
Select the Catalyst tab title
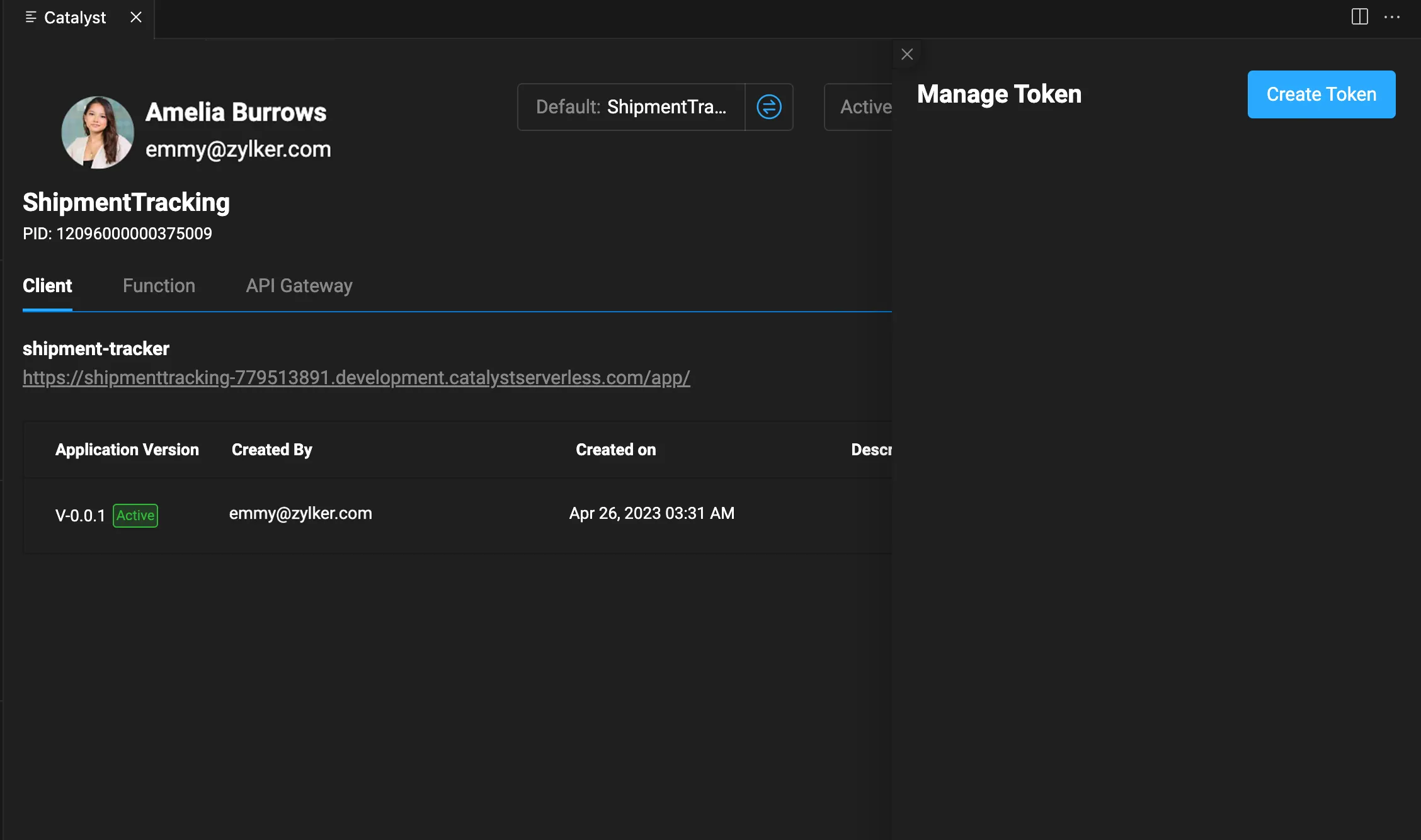click(75, 18)
